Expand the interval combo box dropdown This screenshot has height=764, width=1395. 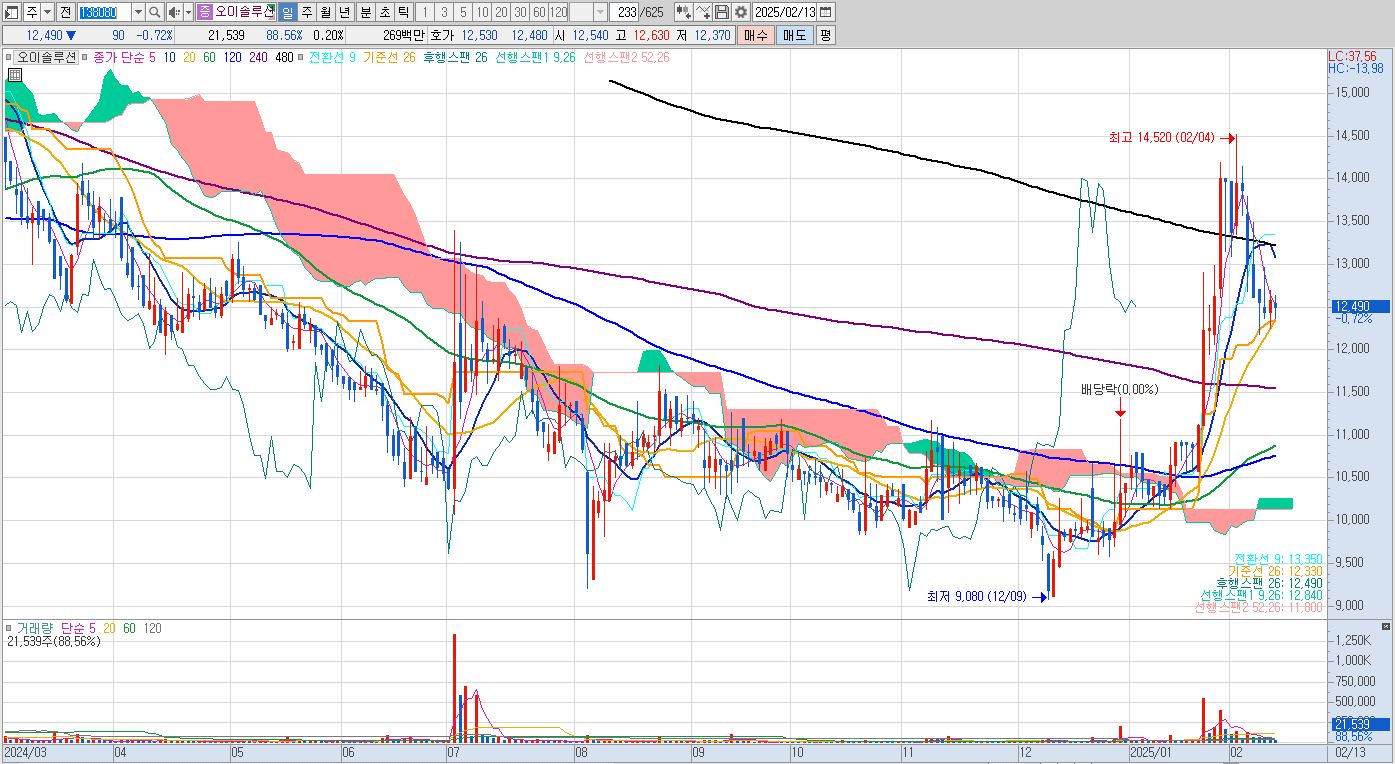[600, 12]
